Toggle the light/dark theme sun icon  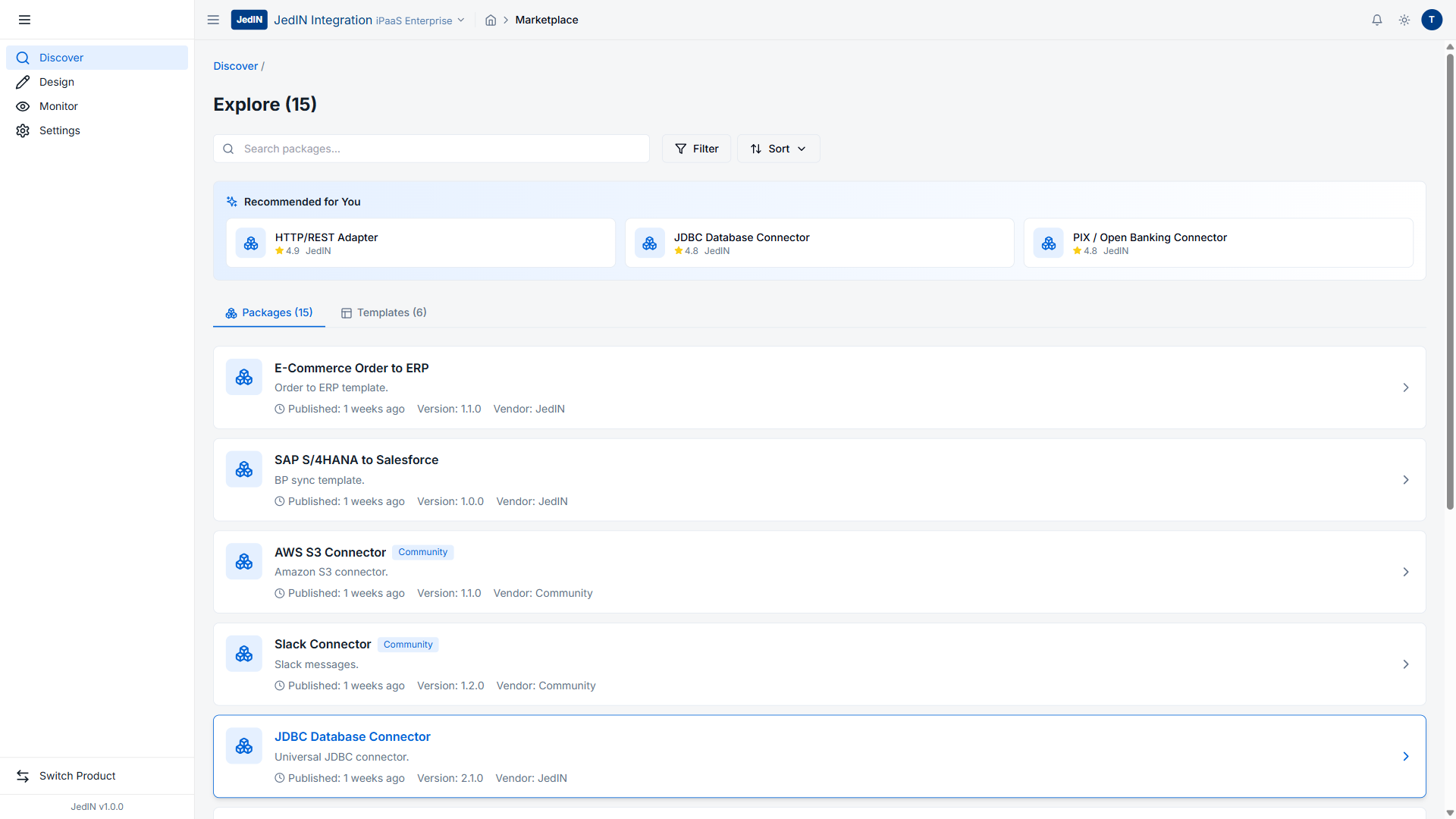1404,20
